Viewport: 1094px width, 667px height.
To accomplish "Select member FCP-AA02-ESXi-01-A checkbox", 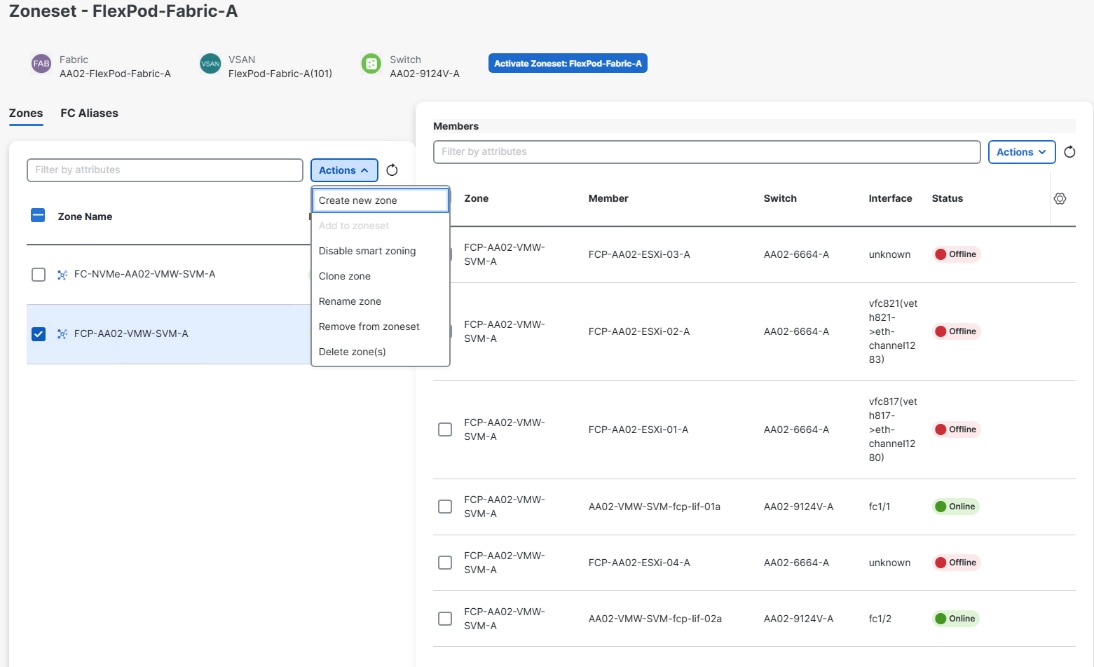I will pos(444,429).
